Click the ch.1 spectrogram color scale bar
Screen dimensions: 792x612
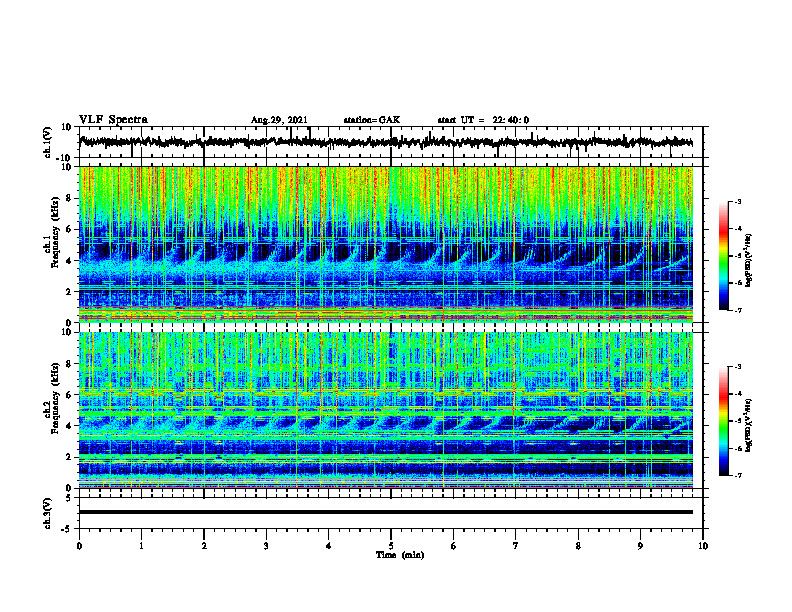tap(724, 256)
